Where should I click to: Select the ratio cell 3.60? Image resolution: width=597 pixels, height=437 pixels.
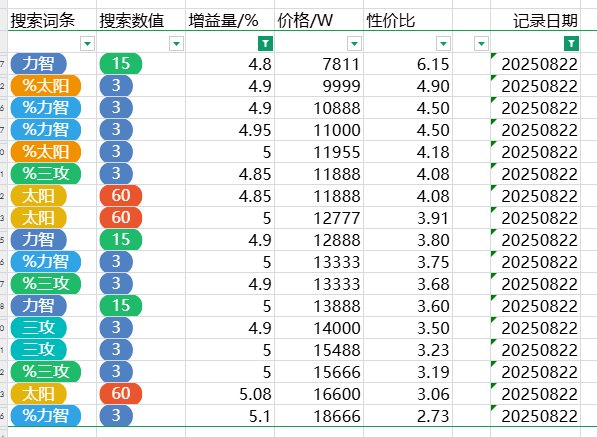pyautogui.click(x=408, y=306)
